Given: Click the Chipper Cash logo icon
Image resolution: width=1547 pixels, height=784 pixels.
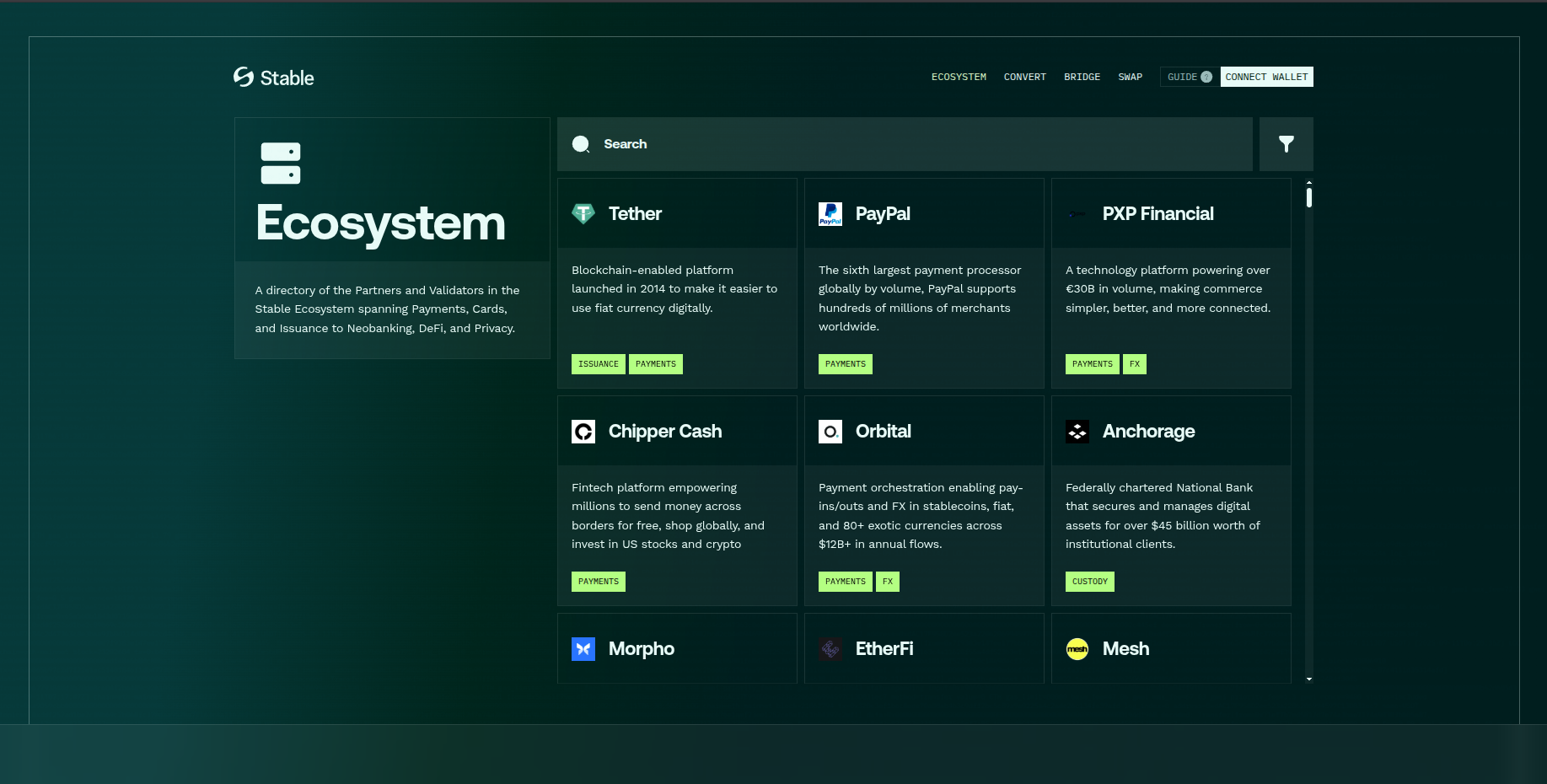Looking at the screenshot, I should [583, 432].
